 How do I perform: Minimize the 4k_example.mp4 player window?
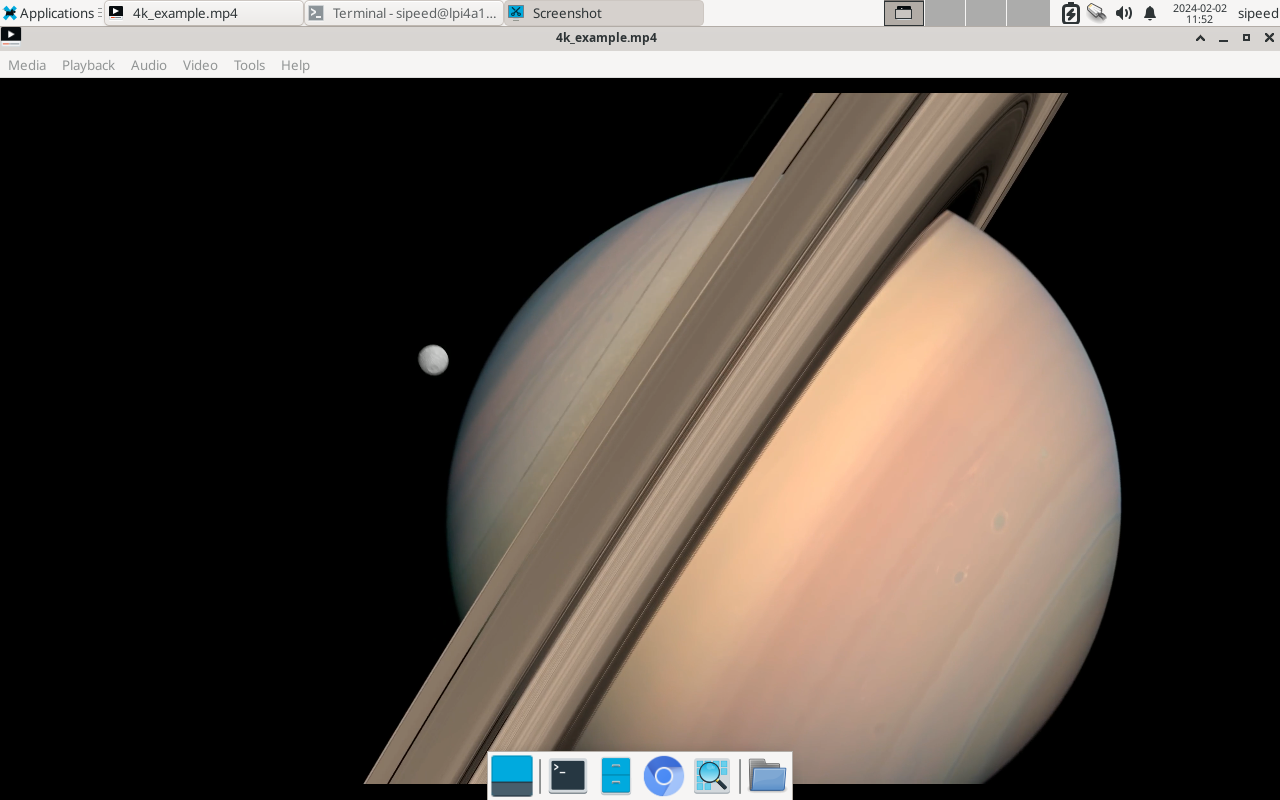point(1223,38)
